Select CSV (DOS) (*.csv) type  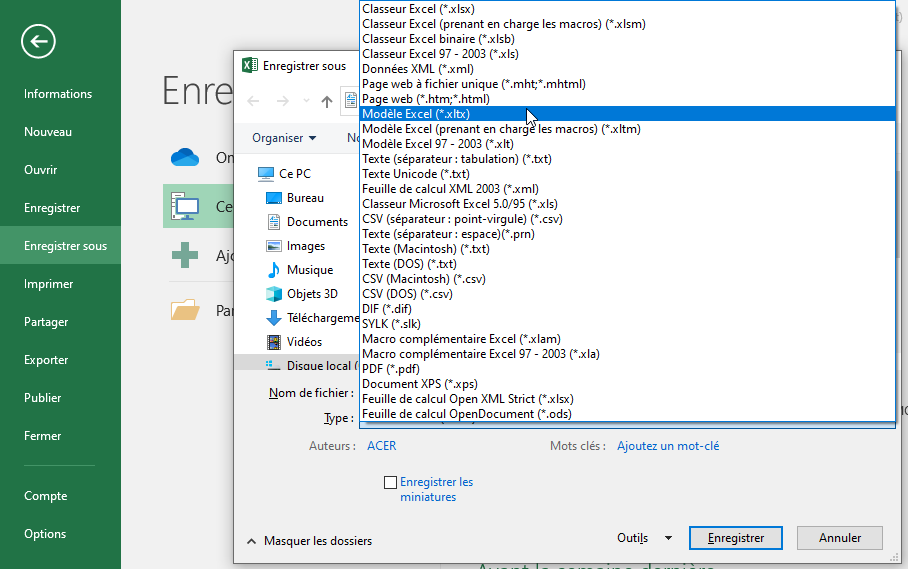627,294
